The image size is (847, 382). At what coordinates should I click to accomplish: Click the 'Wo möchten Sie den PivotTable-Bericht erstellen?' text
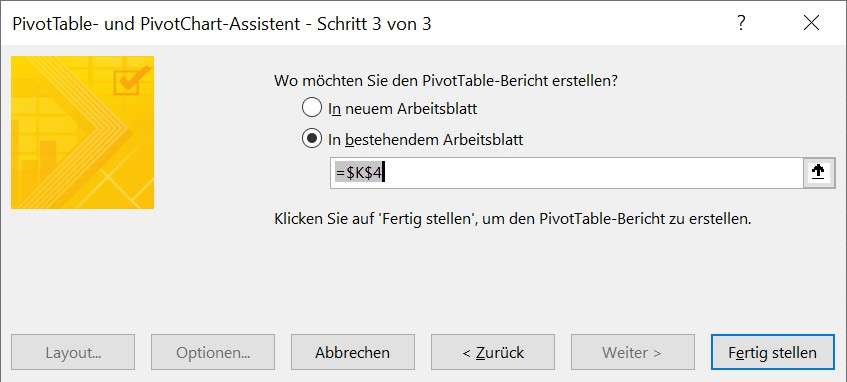[x=446, y=81]
